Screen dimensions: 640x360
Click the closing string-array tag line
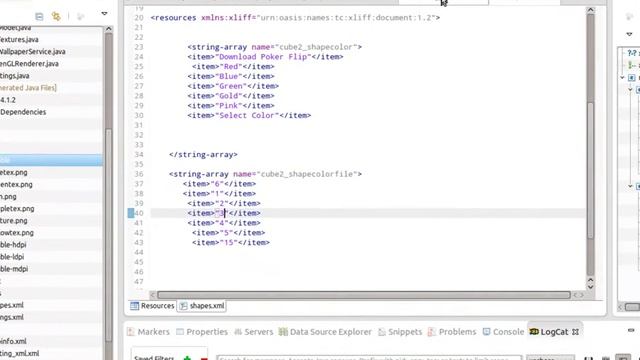pyautogui.click(x=203, y=155)
